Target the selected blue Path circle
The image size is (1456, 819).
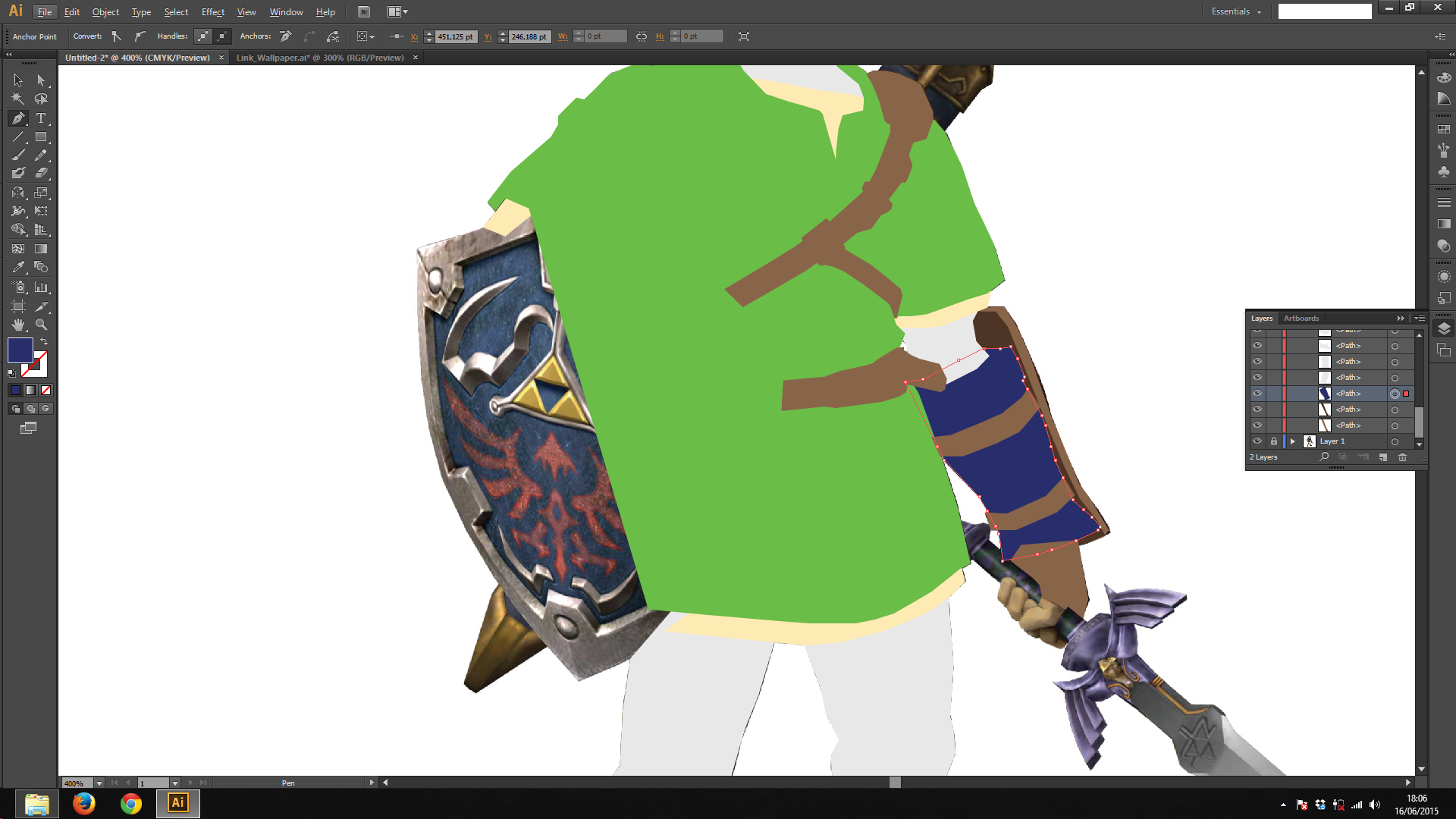click(1395, 394)
